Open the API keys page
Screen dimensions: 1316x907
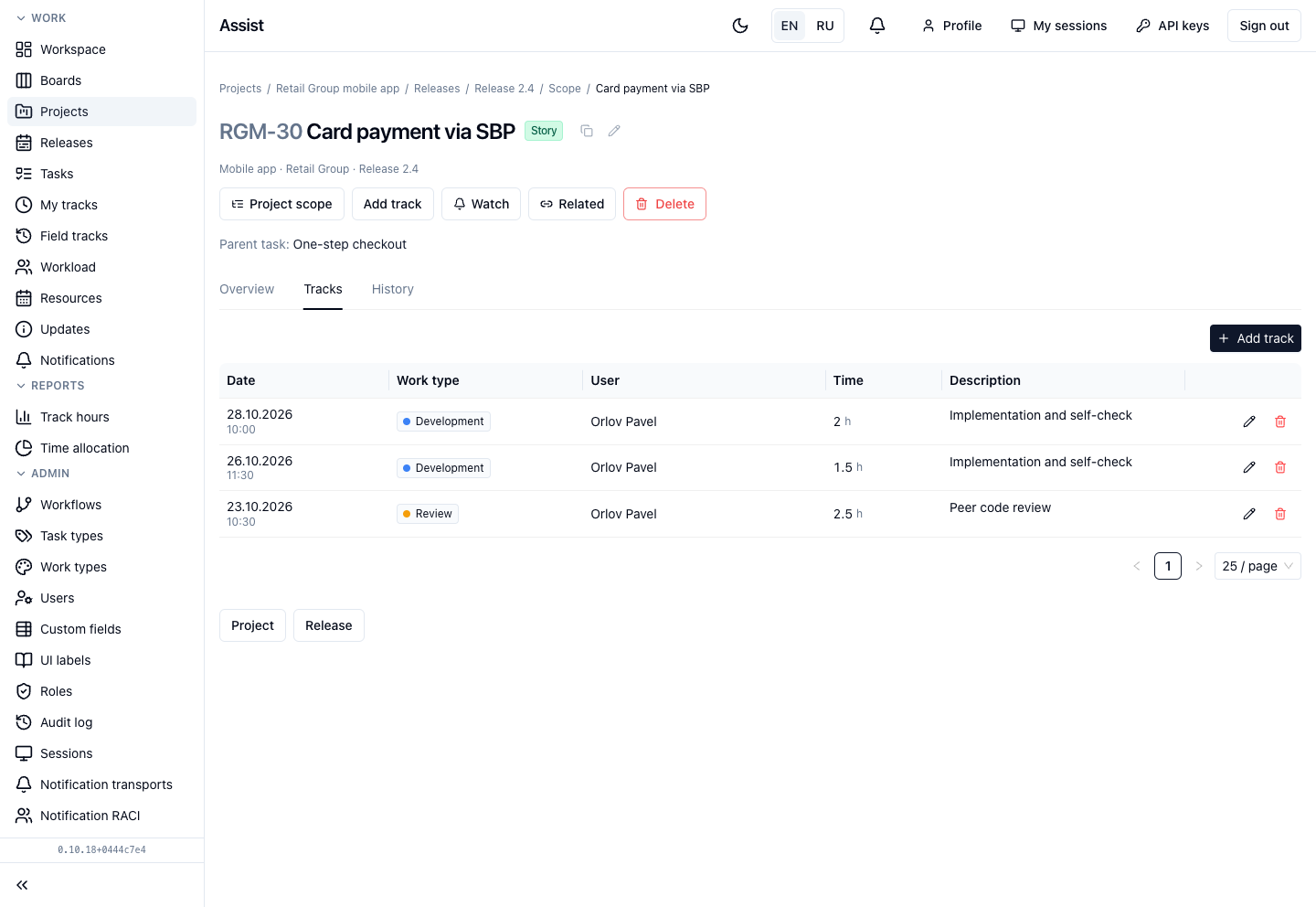click(1173, 26)
